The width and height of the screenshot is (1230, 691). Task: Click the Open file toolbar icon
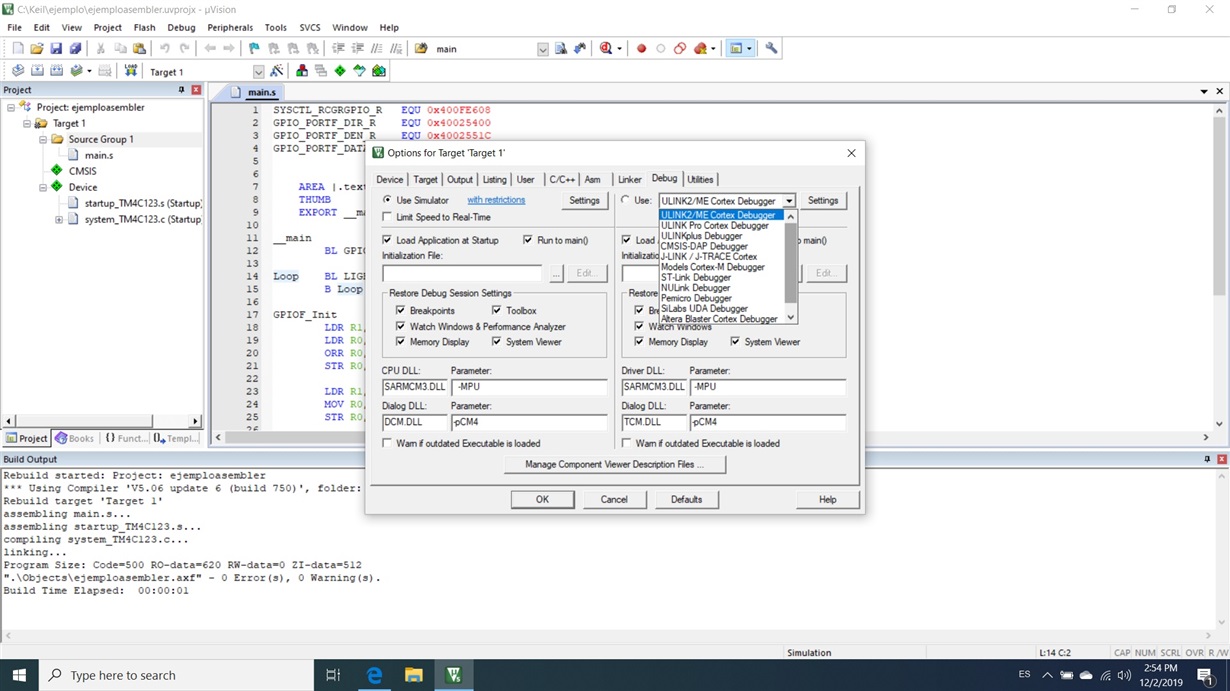pos(37,48)
